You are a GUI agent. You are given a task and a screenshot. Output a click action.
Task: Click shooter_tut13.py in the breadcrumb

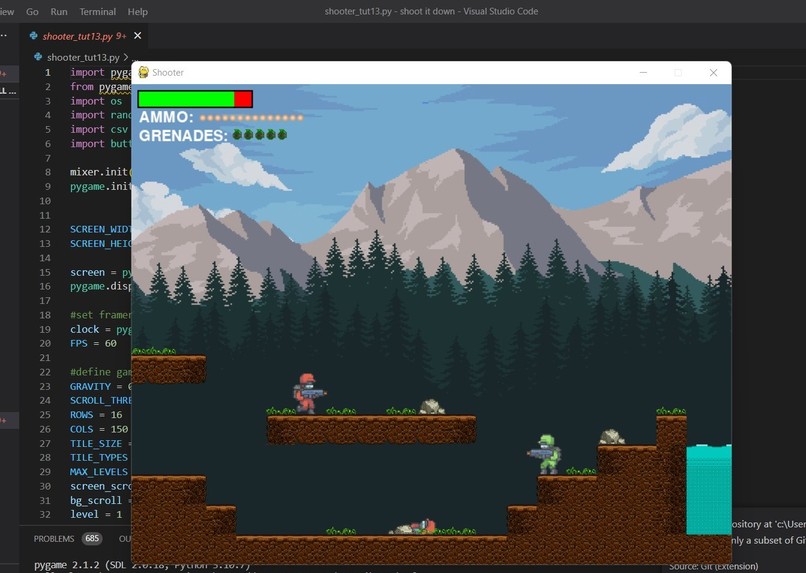(83, 57)
